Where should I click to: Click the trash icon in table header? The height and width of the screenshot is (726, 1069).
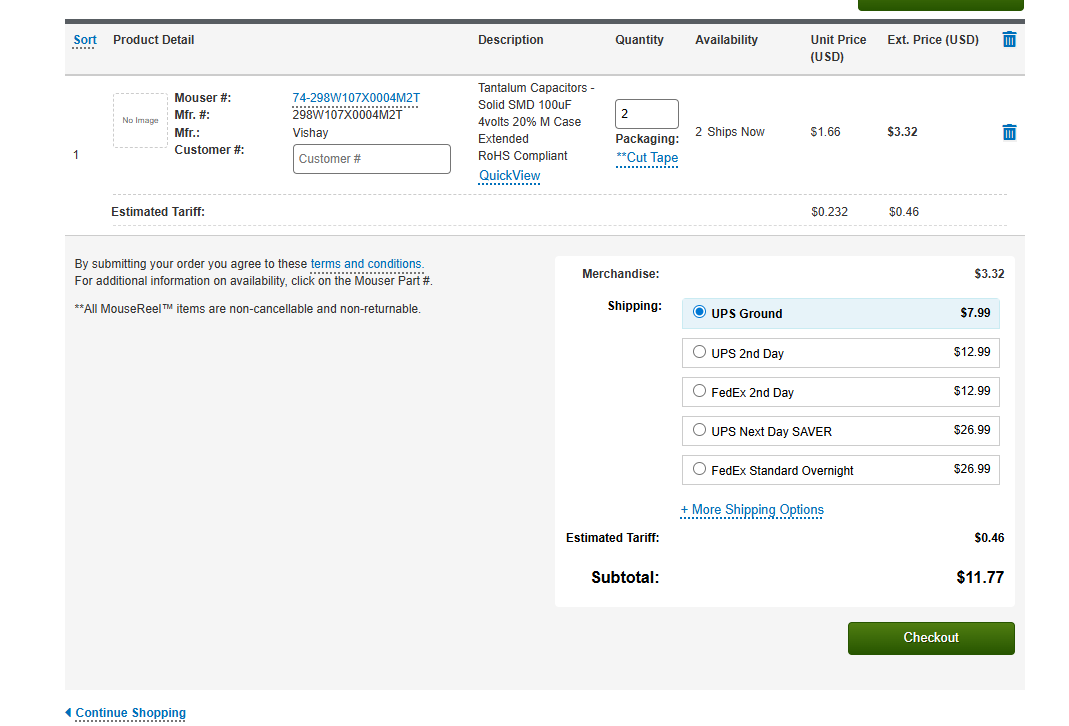1009,40
